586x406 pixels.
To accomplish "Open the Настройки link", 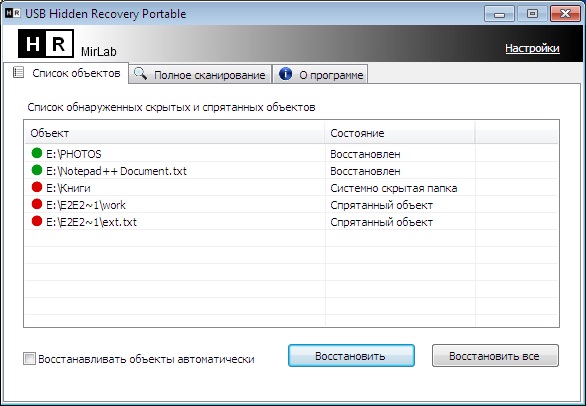I will [532, 48].
